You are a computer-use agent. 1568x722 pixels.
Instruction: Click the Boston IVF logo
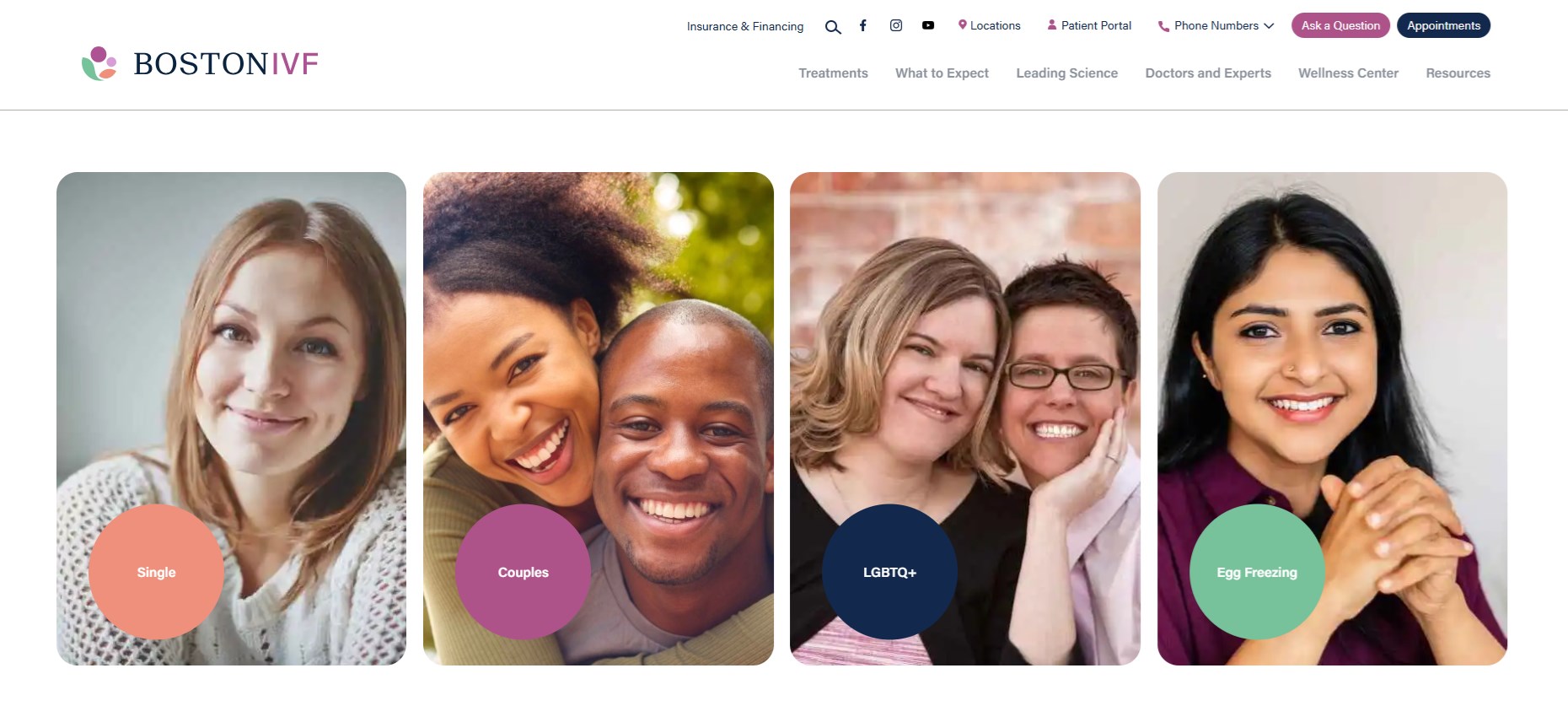click(200, 64)
